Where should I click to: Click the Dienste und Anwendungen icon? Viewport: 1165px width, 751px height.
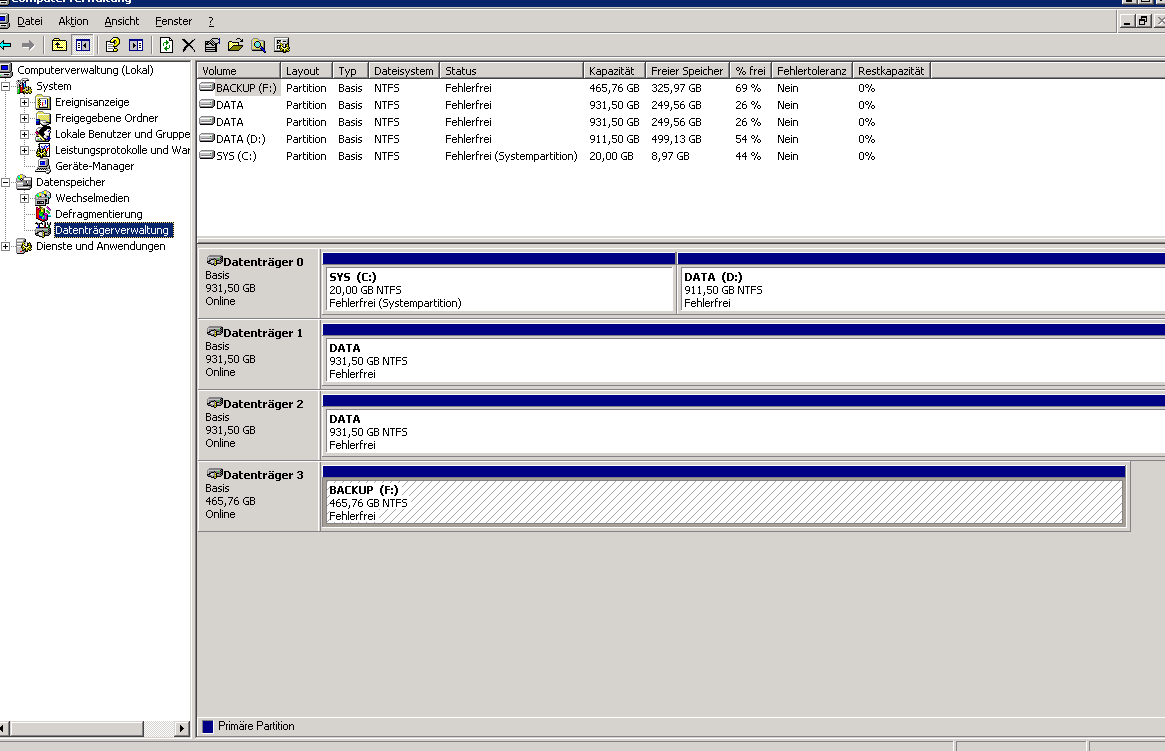pyautogui.click(x=25, y=246)
